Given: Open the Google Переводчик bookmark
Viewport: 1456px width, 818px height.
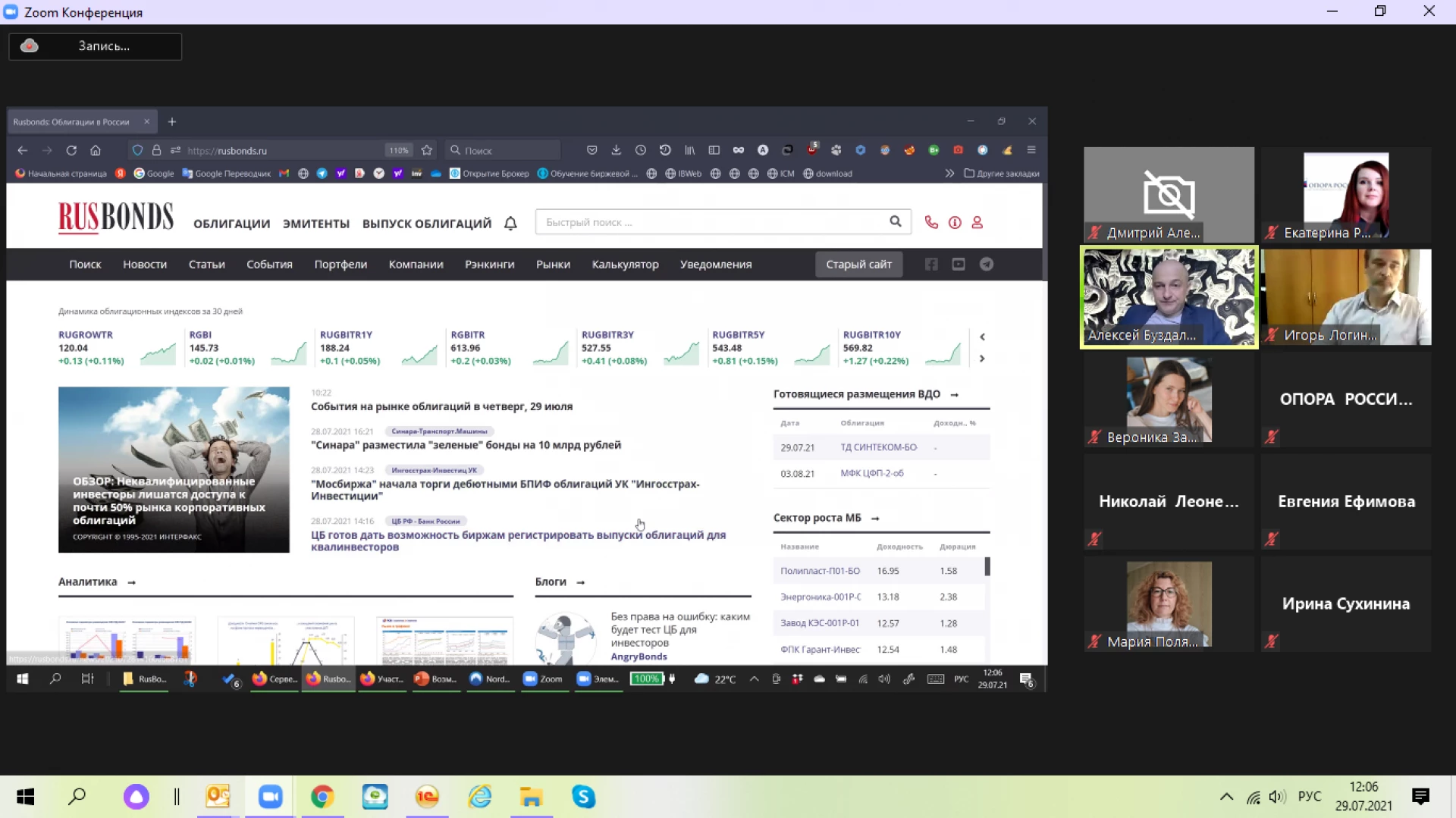Looking at the screenshot, I should coord(227,174).
